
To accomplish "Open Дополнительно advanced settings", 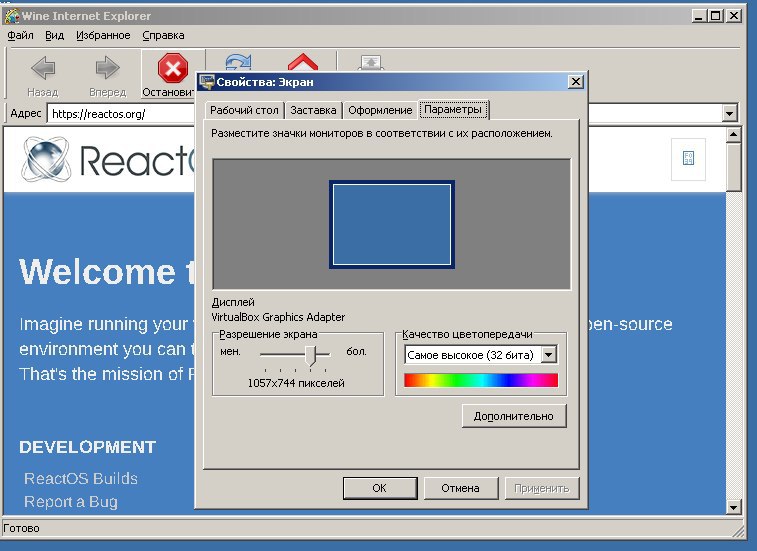I will point(514,416).
